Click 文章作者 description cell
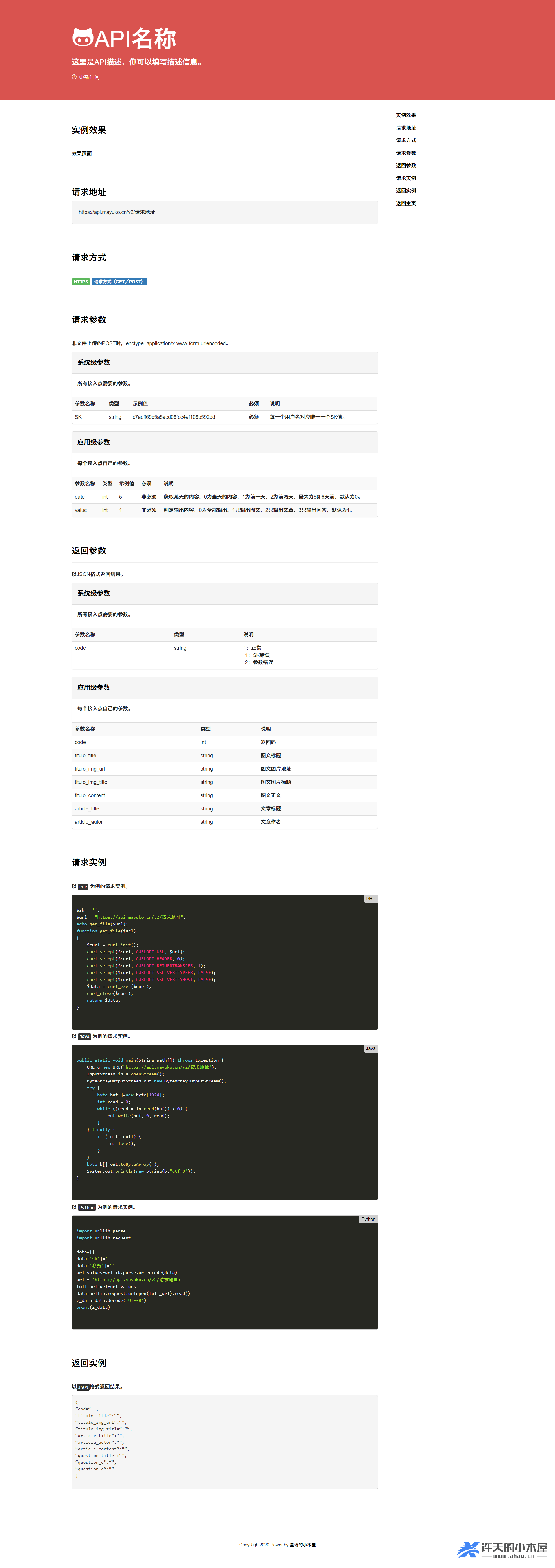The image size is (555, 1568). tap(271, 822)
